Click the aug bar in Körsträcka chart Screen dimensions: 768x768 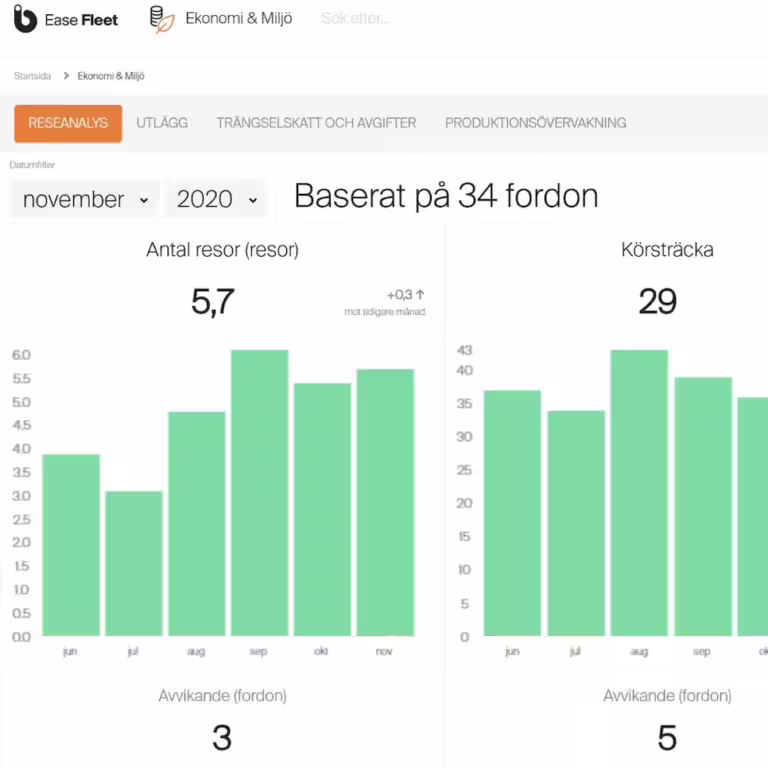(638, 493)
